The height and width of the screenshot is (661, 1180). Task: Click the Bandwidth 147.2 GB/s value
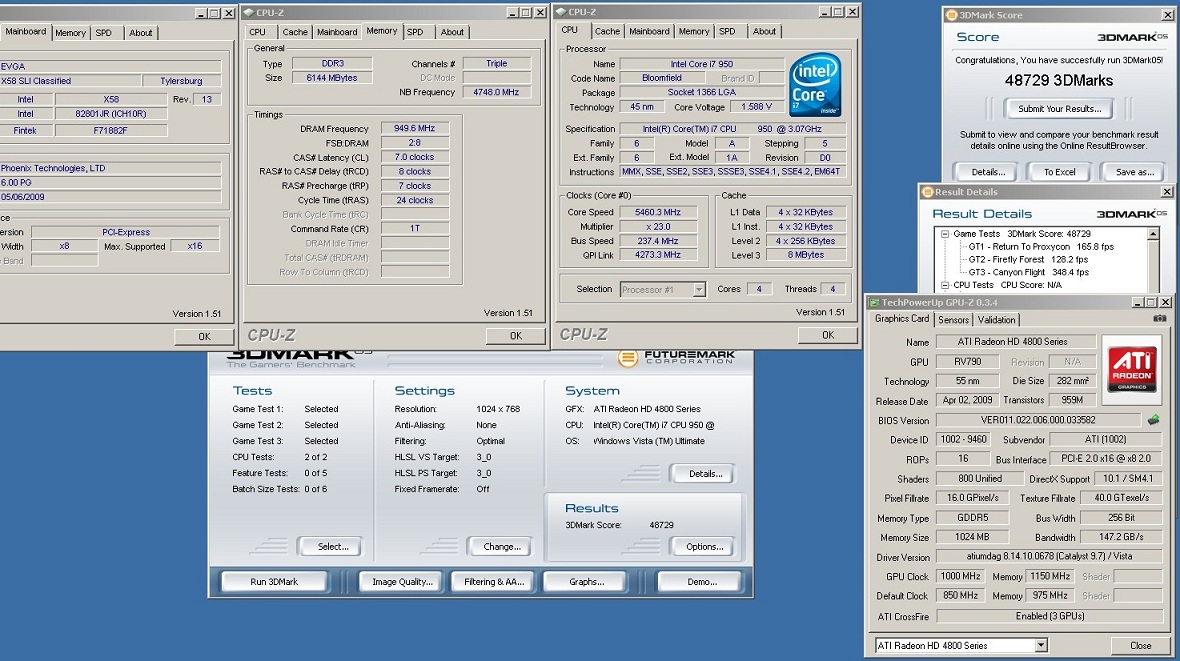coord(1121,537)
